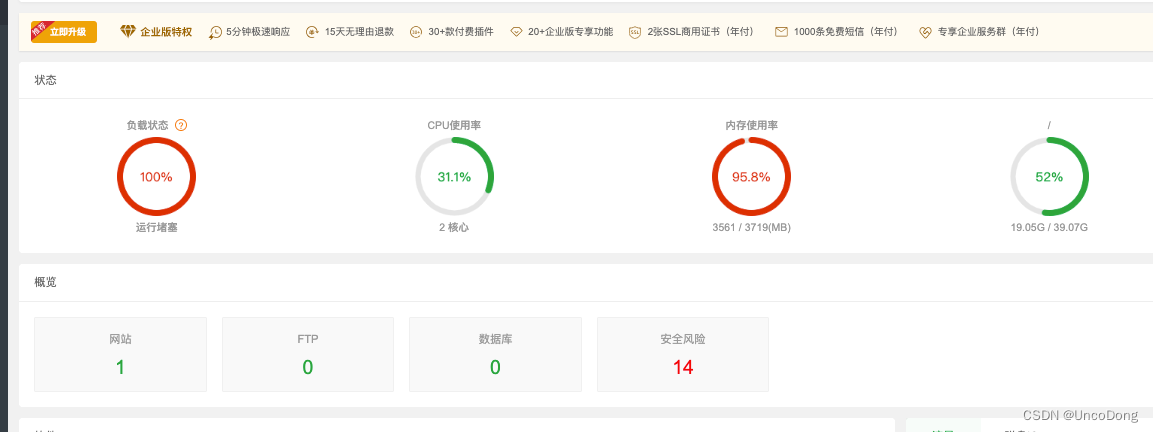Screen dimensions: 1153x432
Task: Click the CPU usage 31.1% gauge
Action: [454, 177]
